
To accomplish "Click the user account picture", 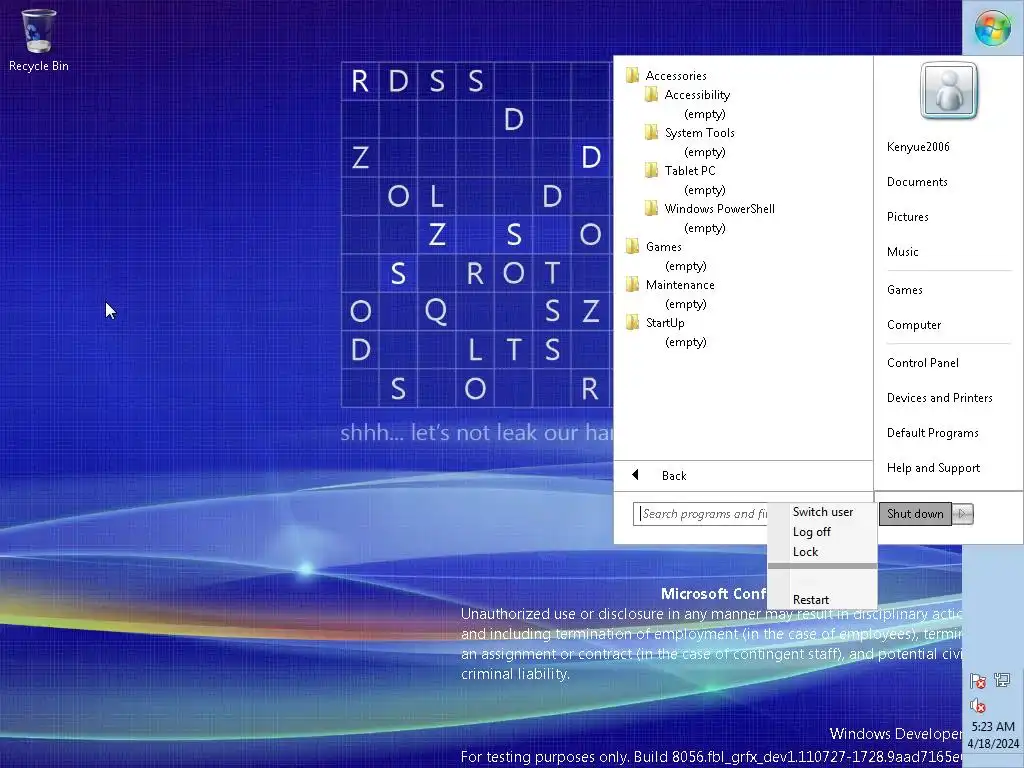I will pyautogui.click(x=949, y=91).
